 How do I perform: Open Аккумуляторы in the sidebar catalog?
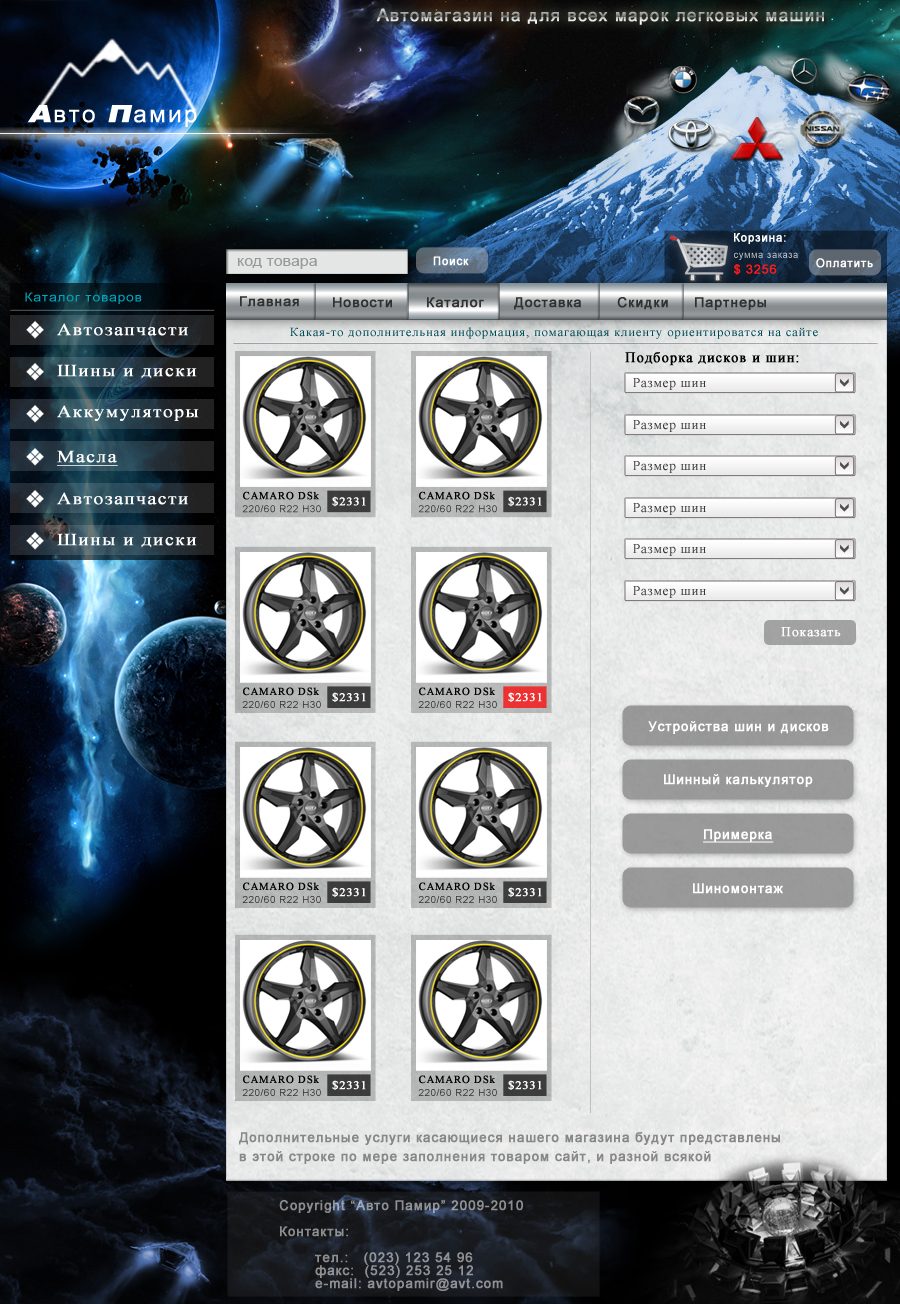tap(127, 413)
